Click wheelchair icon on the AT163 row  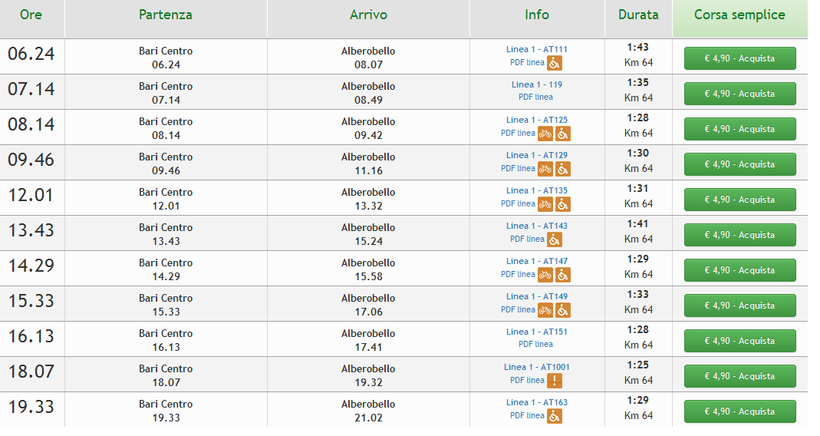[x=554, y=416]
